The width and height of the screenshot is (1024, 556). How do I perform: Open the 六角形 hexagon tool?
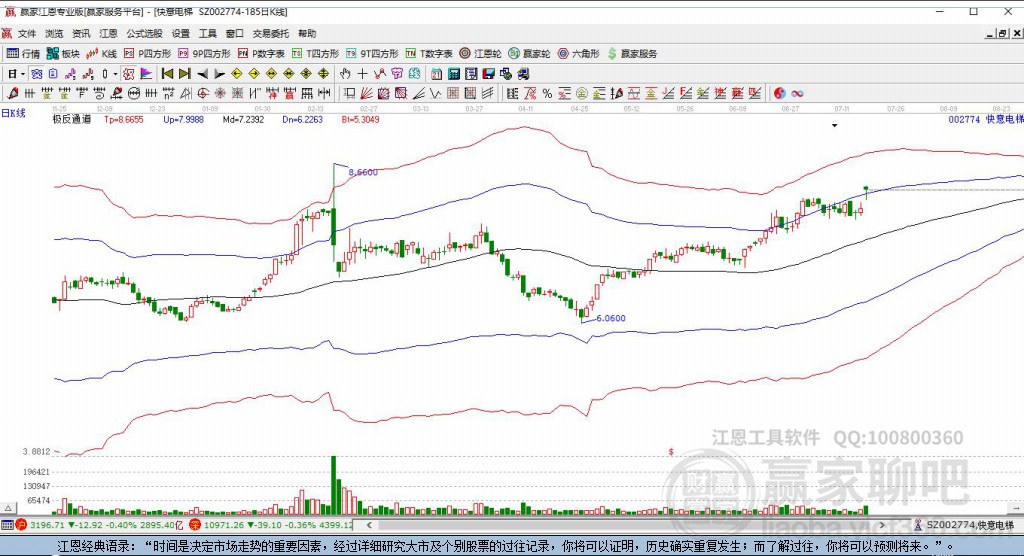[x=579, y=54]
